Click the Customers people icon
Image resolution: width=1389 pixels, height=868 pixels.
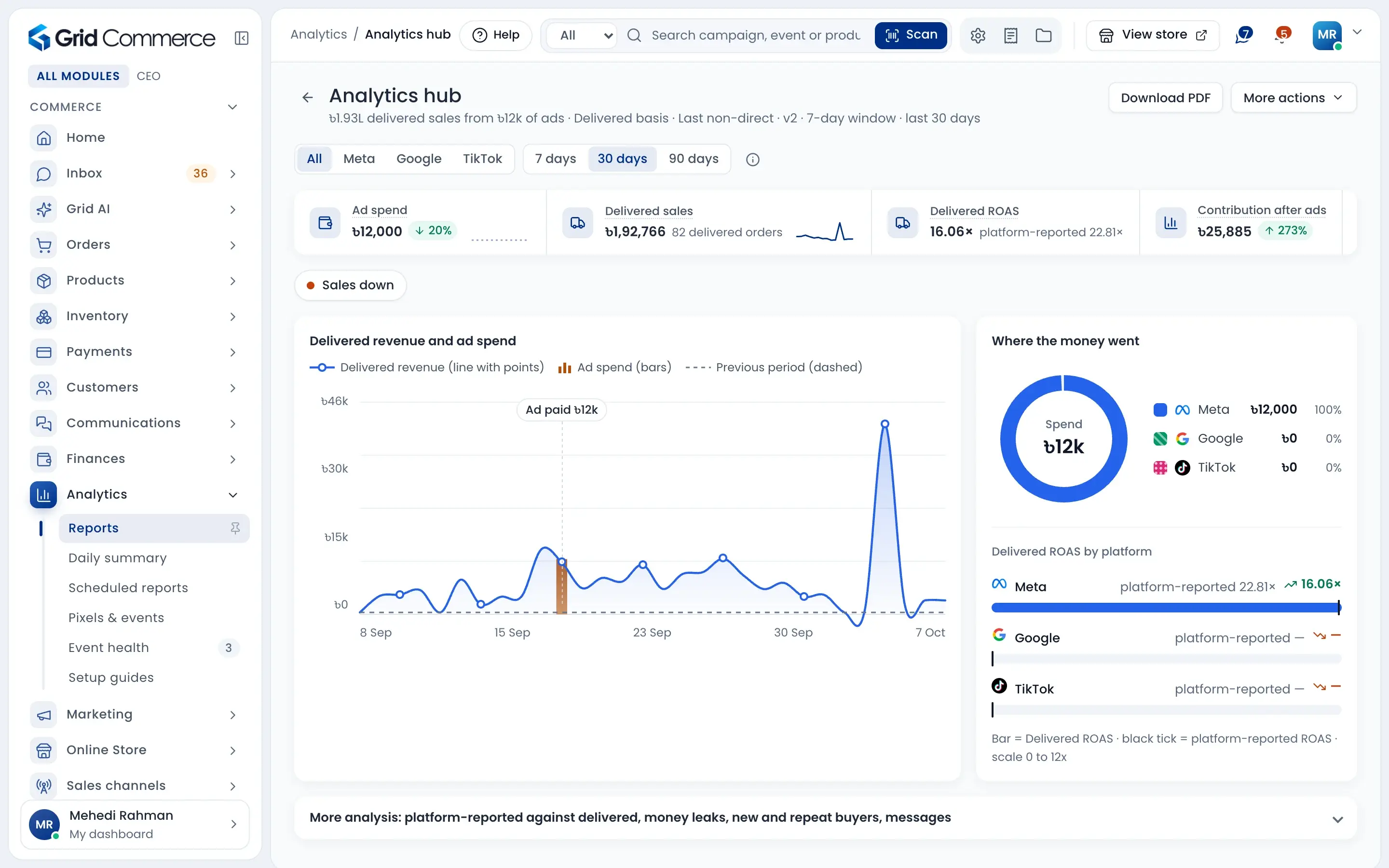click(43, 388)
